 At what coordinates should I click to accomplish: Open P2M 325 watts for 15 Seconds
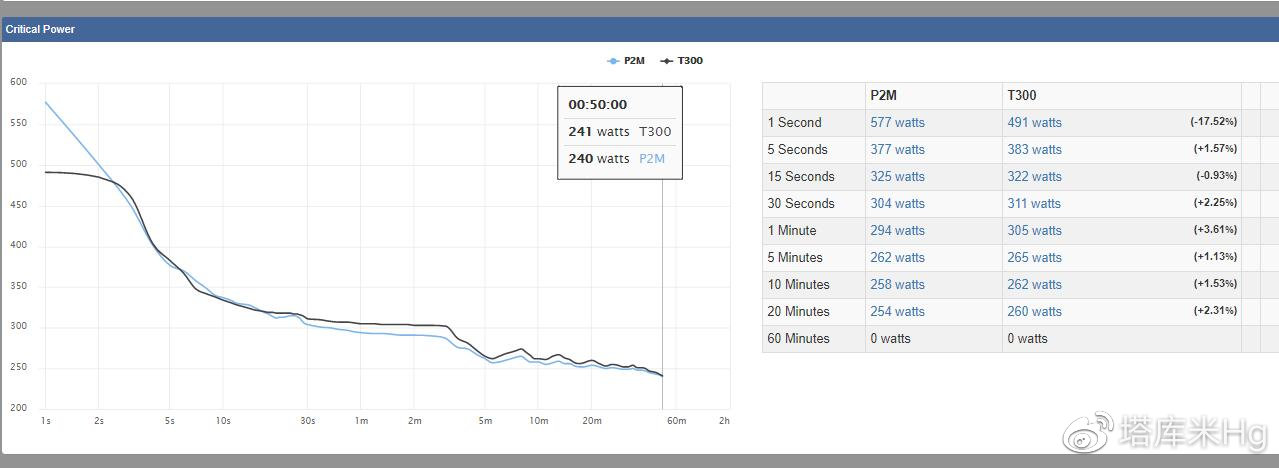(897, 177)
